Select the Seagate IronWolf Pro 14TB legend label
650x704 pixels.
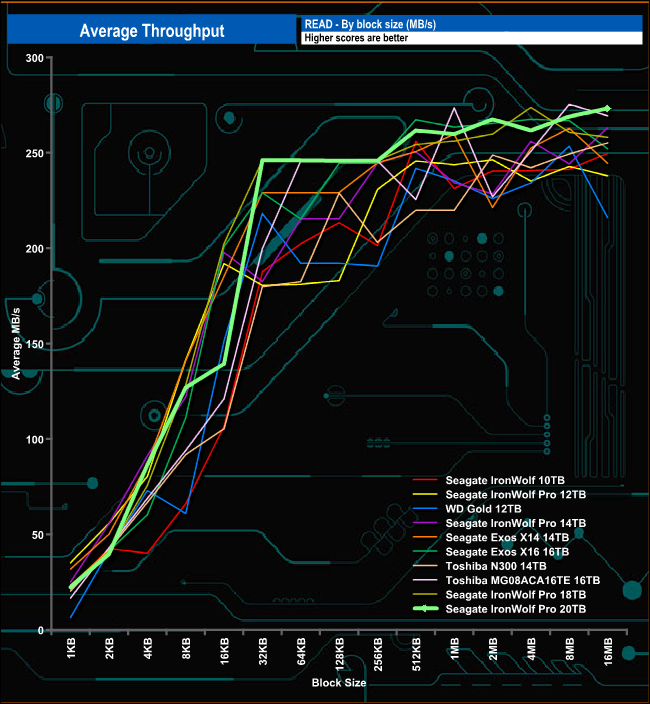pyautogui.click(x=516, y=523)
